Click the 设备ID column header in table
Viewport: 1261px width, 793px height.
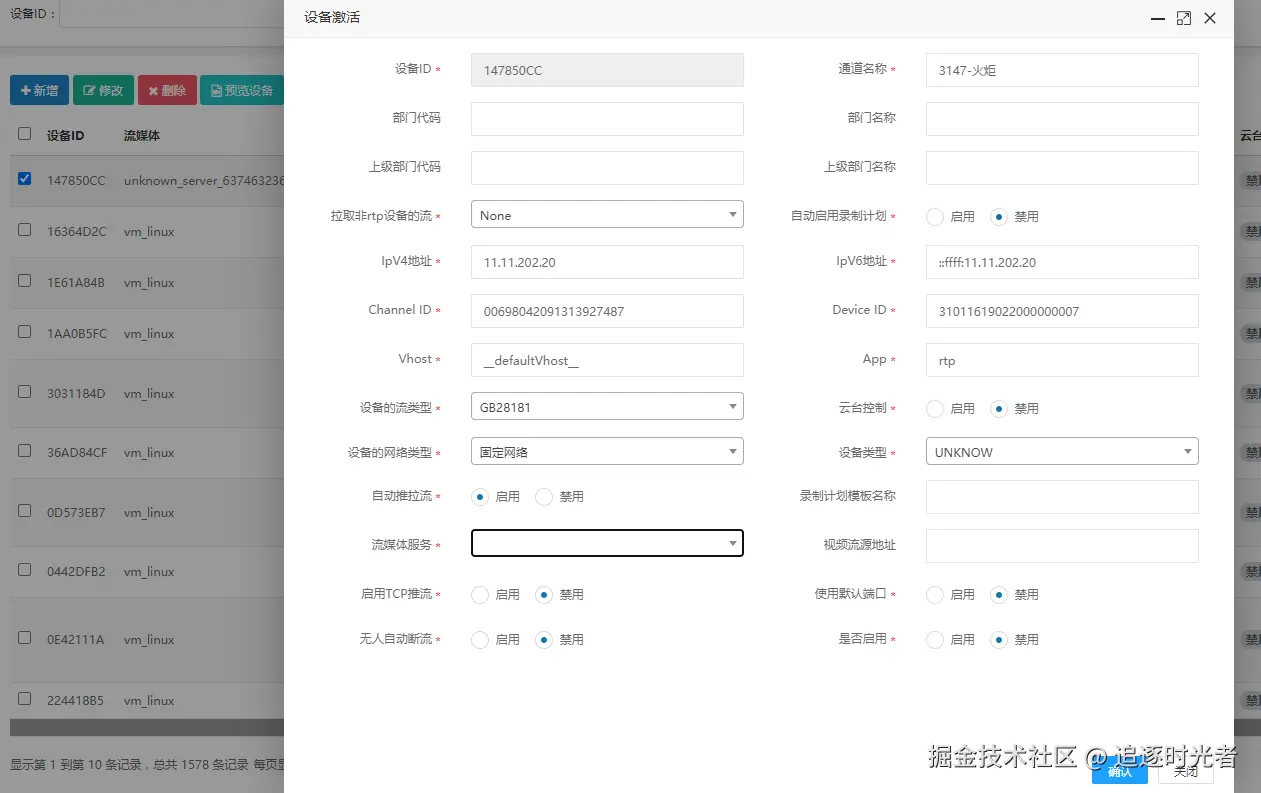coord(65,135)
